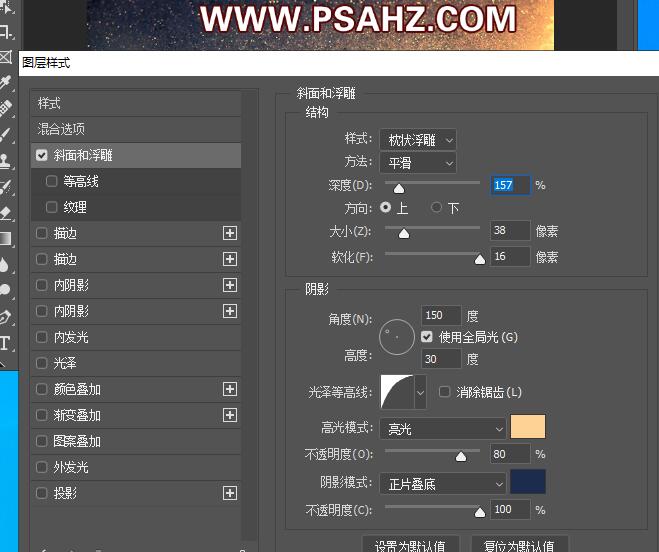Enable 消除锯齿 anti-alias checkbox
Screen dimensions: 659x552
tap(444, 392)
